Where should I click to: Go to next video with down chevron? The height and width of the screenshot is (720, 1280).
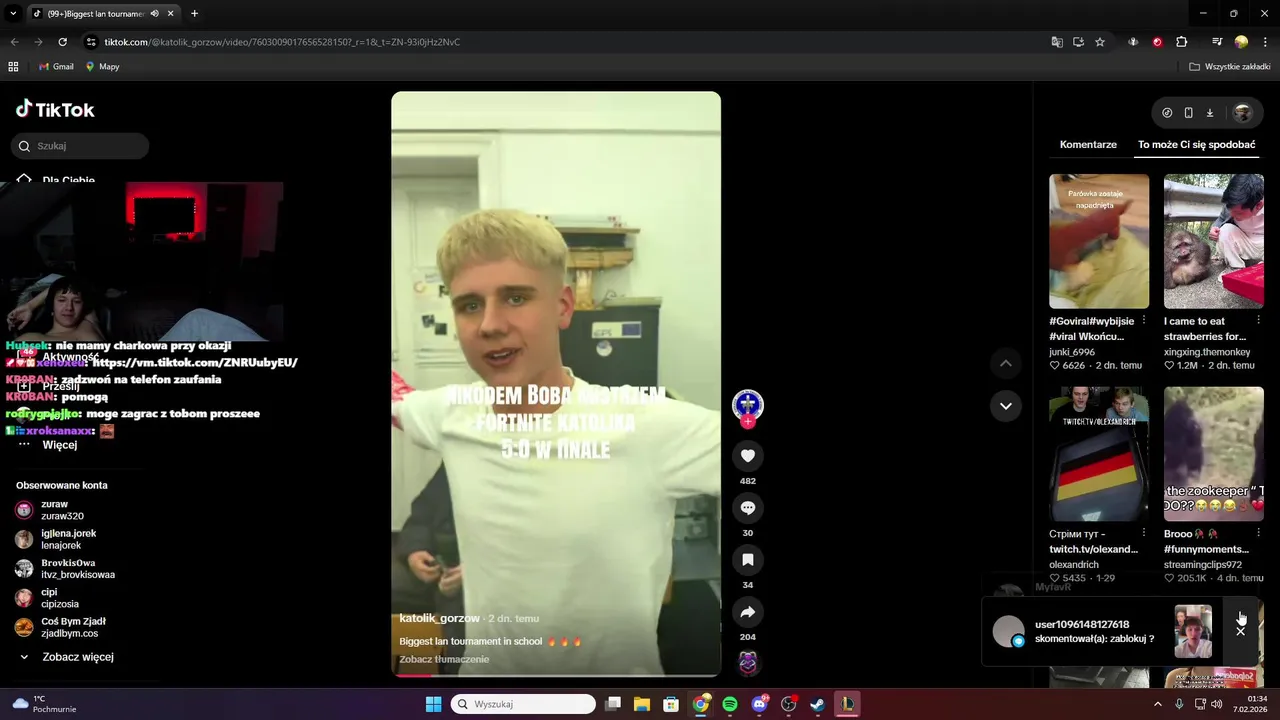pyautogui.click(x=1005, y=406)
